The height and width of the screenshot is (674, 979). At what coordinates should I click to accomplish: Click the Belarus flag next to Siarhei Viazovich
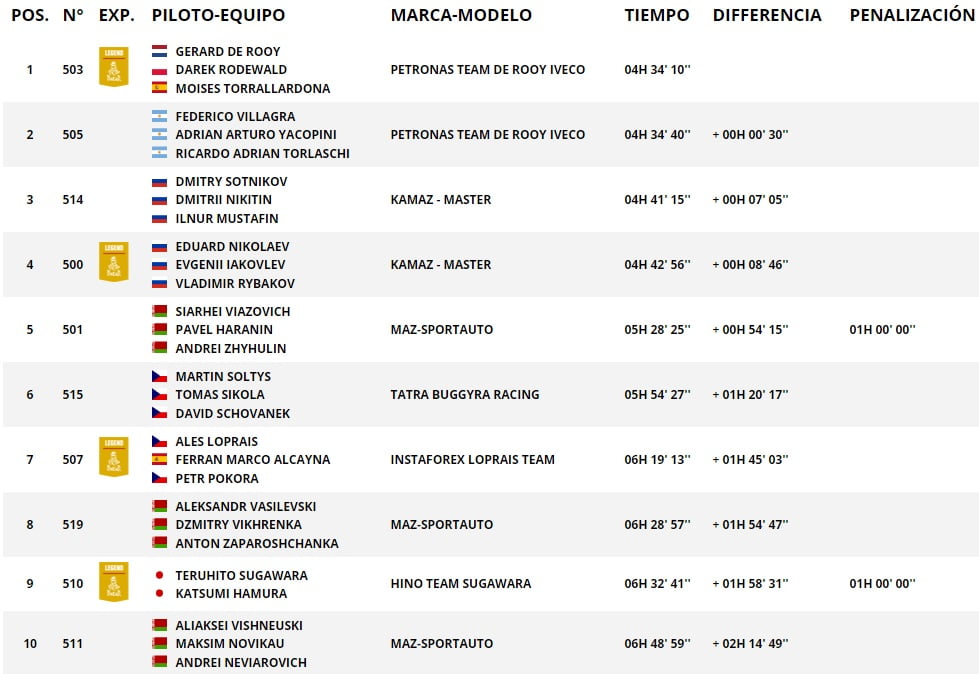(160, 311)
